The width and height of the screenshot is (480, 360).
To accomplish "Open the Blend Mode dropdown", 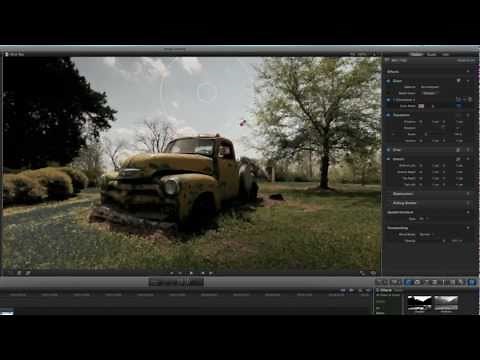I will (x=427, y=235).
